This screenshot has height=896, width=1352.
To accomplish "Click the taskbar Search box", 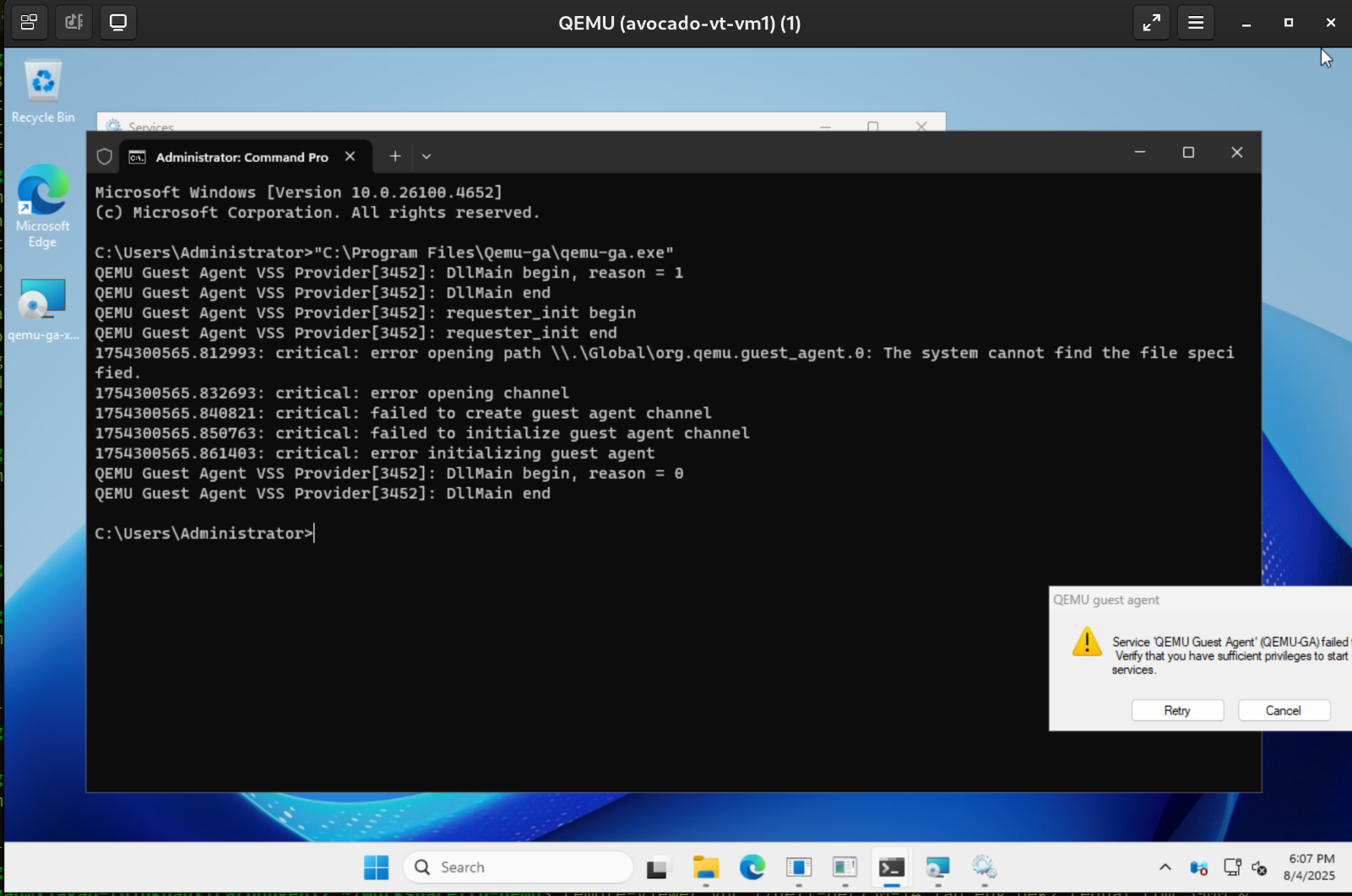I will (x=519, y=867).
